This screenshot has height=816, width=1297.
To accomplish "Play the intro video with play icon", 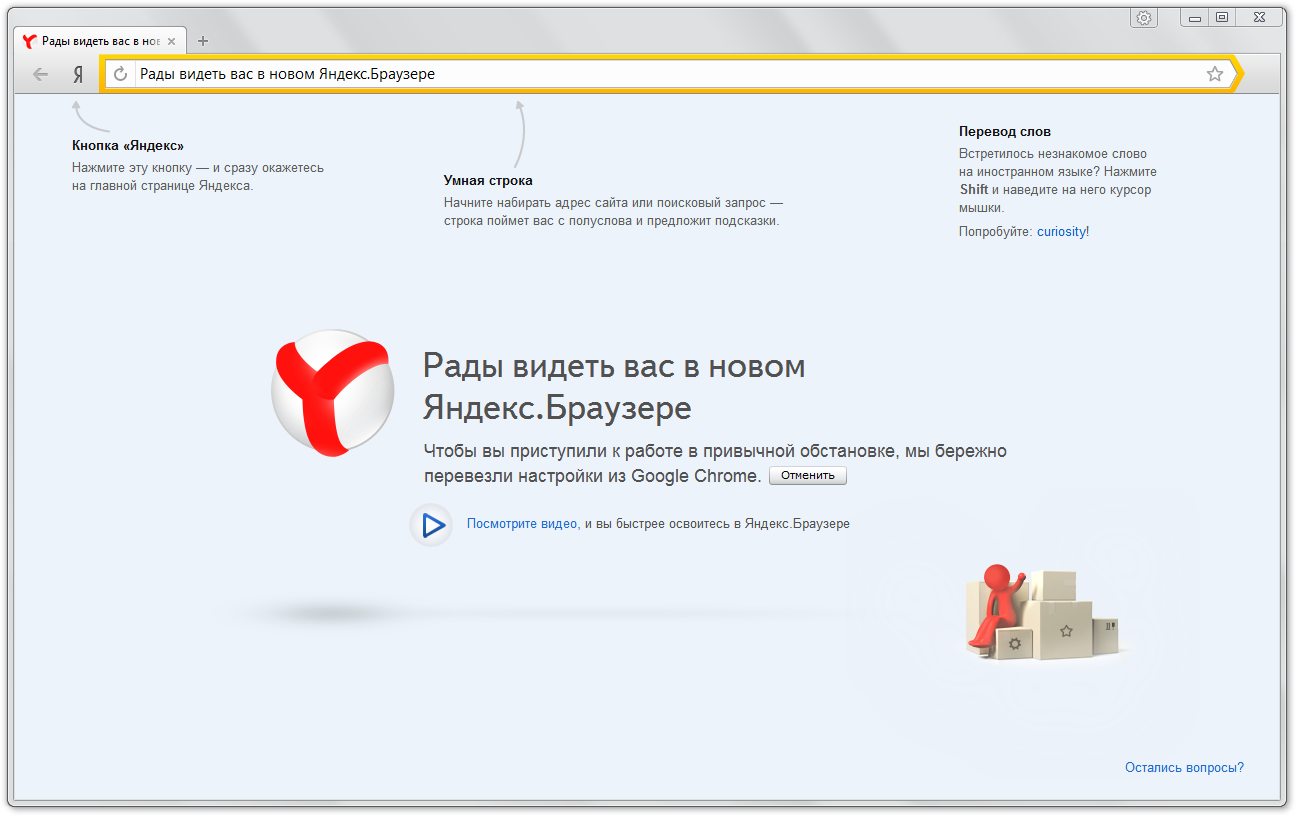I will coord(432,524).
